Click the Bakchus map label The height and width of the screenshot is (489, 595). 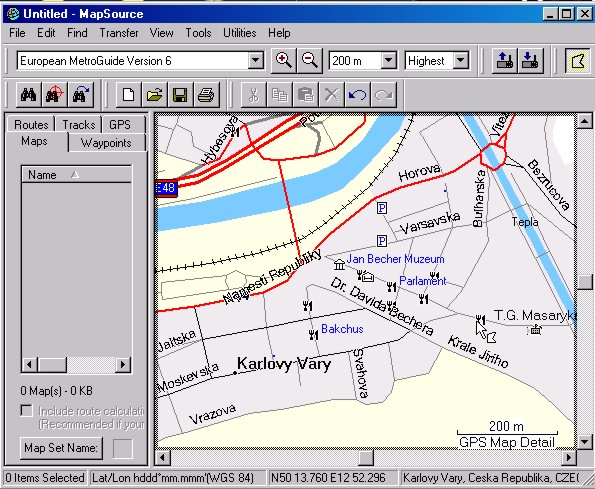[342, 329]
